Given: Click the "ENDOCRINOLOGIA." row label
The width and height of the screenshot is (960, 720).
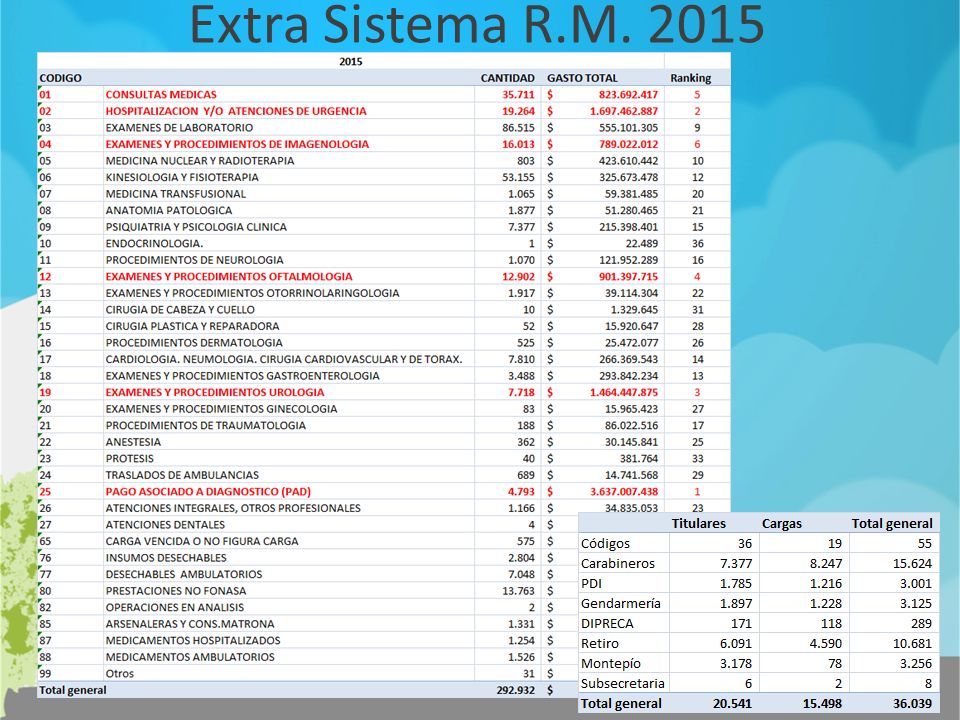Looking at the screenshot, I should (x=154, y=243).
